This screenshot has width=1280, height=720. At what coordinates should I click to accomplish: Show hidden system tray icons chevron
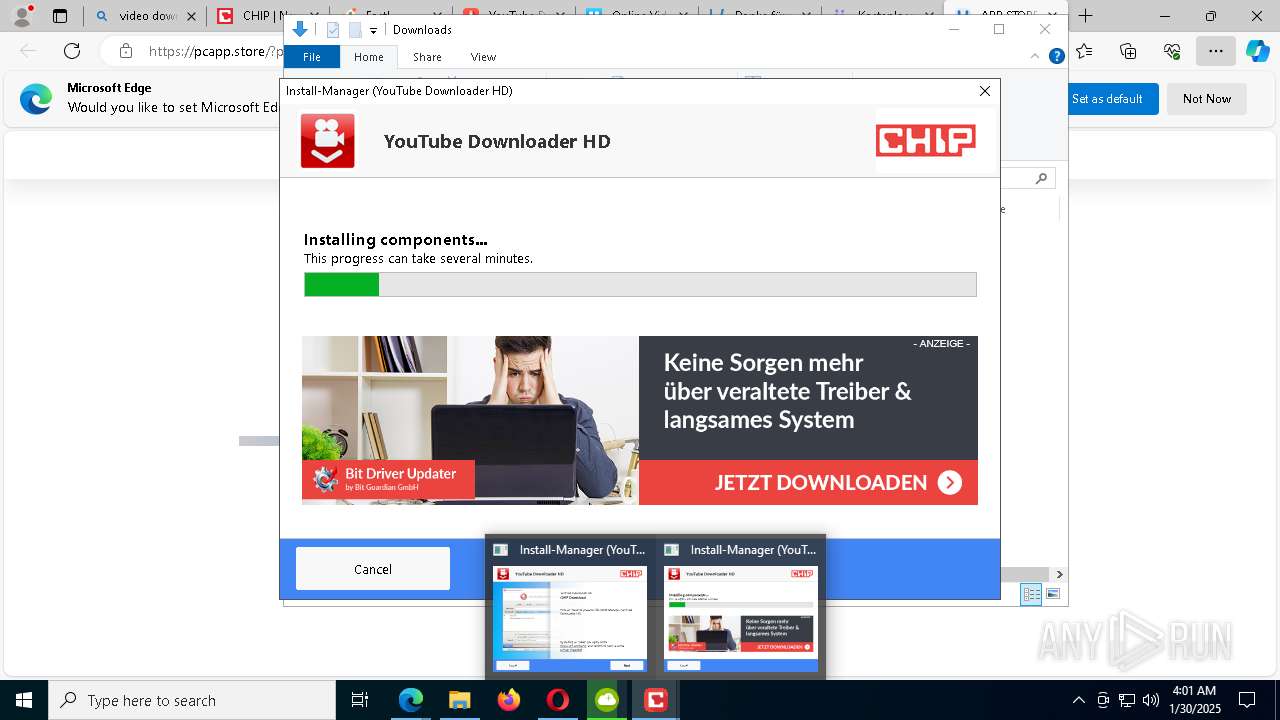pyautogui.click(x=1078, y=700)
